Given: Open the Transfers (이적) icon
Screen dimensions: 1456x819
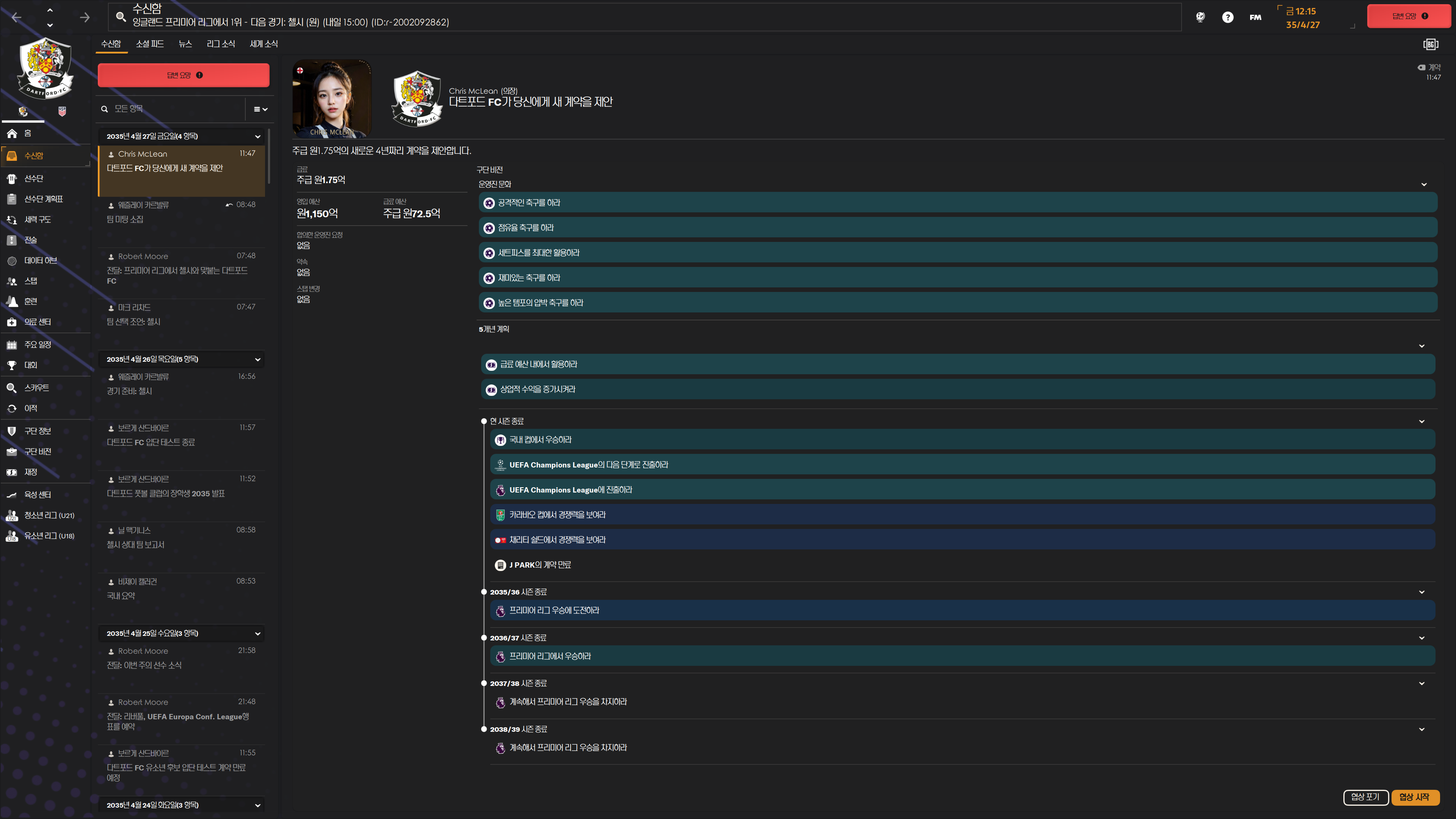Looking at the screenshot, I should click(12, 408).
